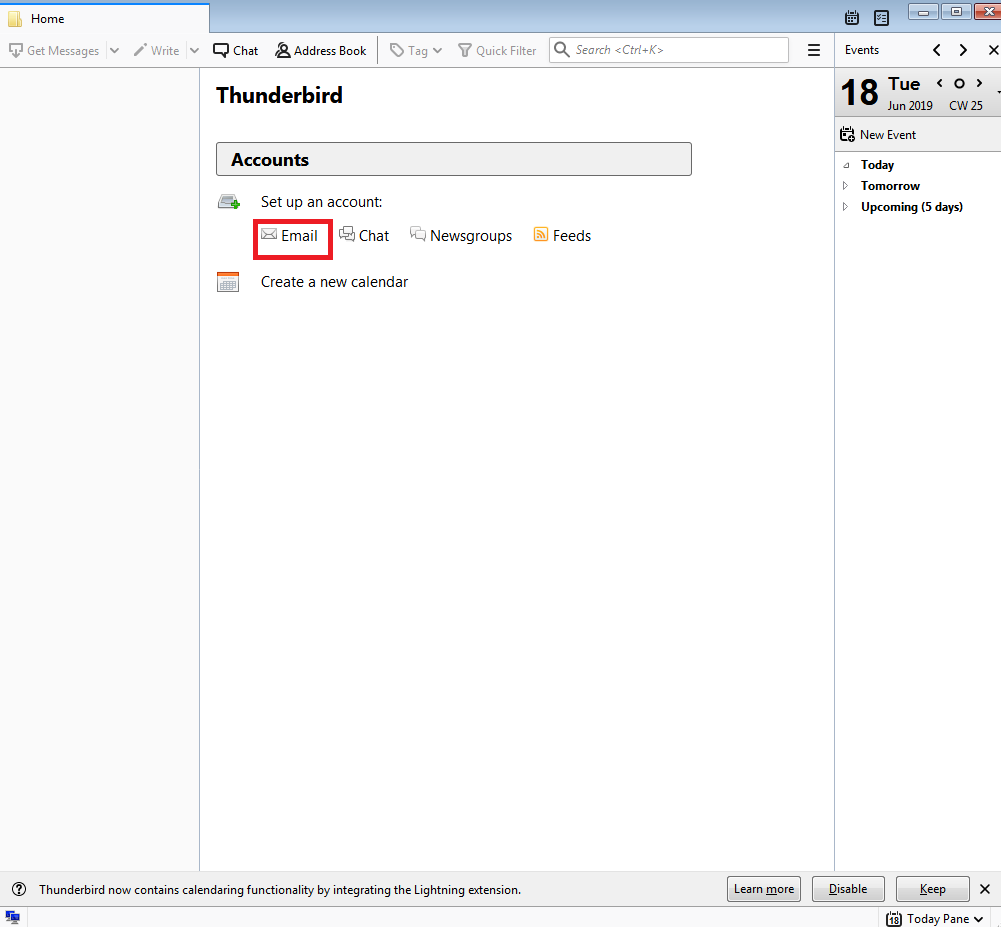The width and height of the screenshot is (1001, 927).
Task: Click the Events pane title
Action: (862, 50)
